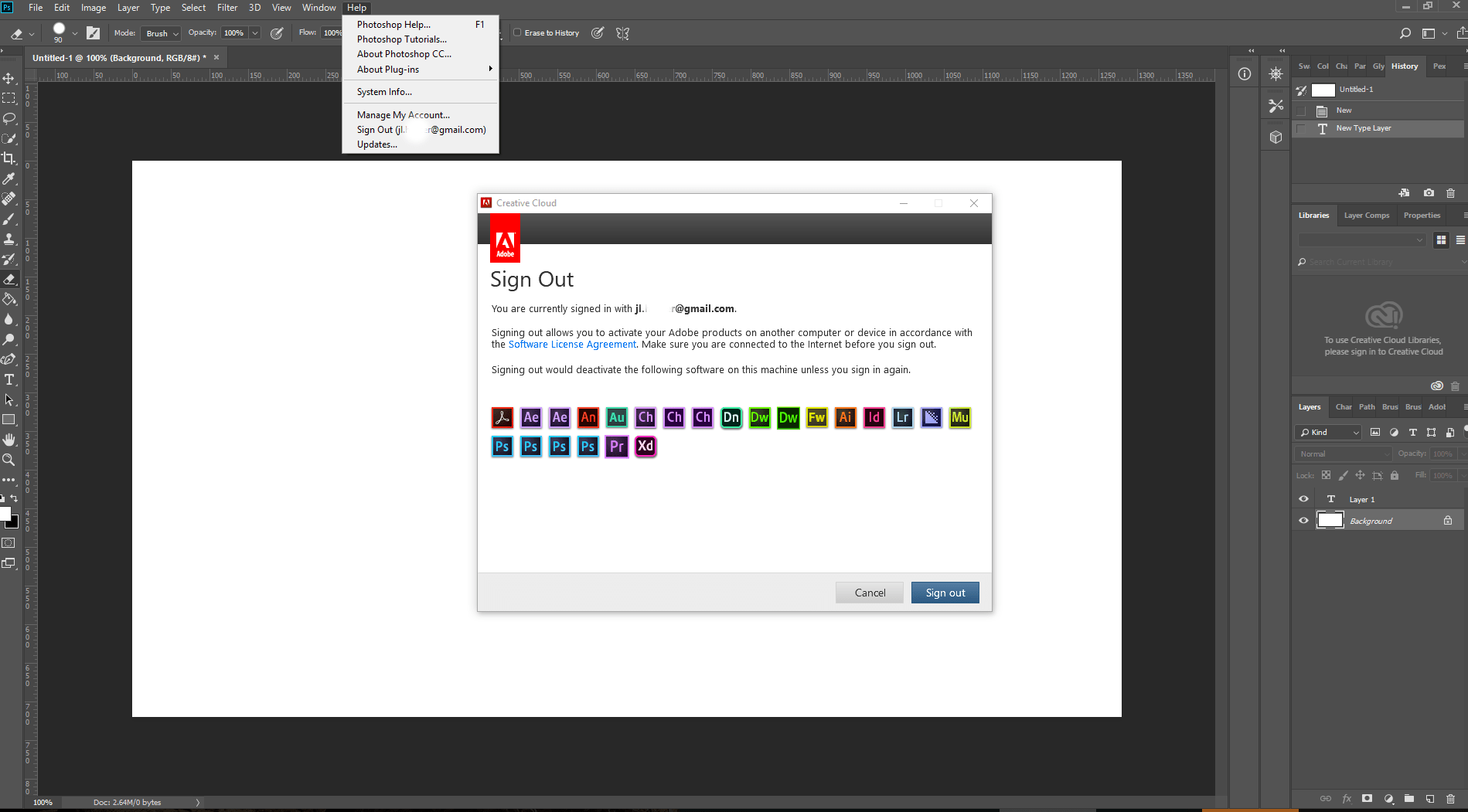Click the Search Current Library field

(1380, 262)
